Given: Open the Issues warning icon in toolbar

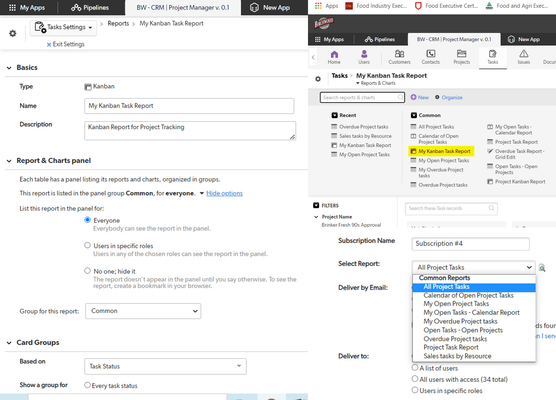Looking at the screenshot, I should pos(524,54).
